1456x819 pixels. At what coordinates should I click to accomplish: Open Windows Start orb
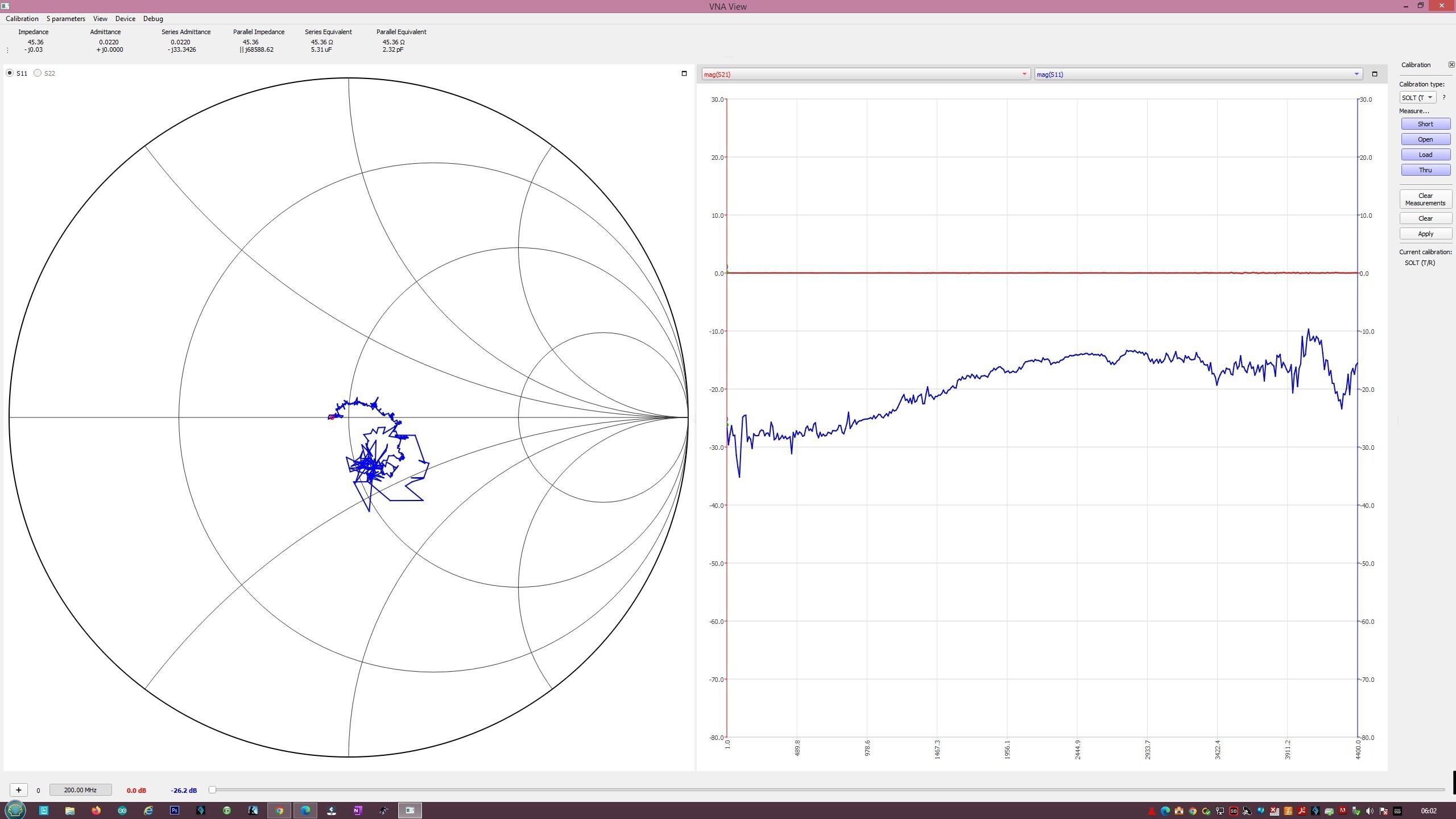click(x=15, y=810)
